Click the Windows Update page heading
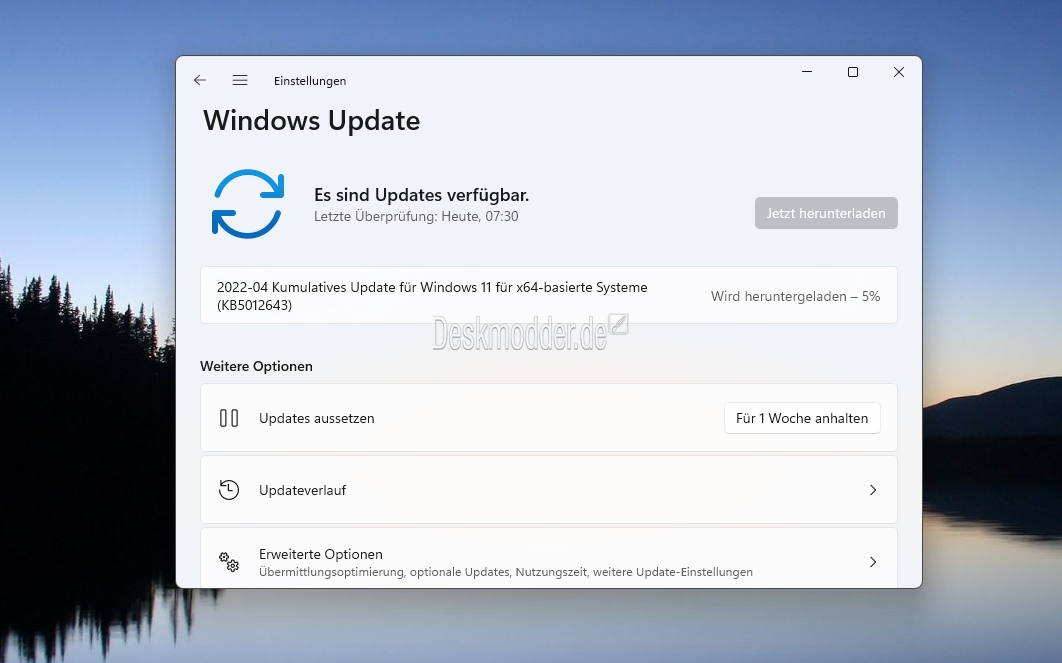This screenshot has width=1062, height=663. (312, 121)
